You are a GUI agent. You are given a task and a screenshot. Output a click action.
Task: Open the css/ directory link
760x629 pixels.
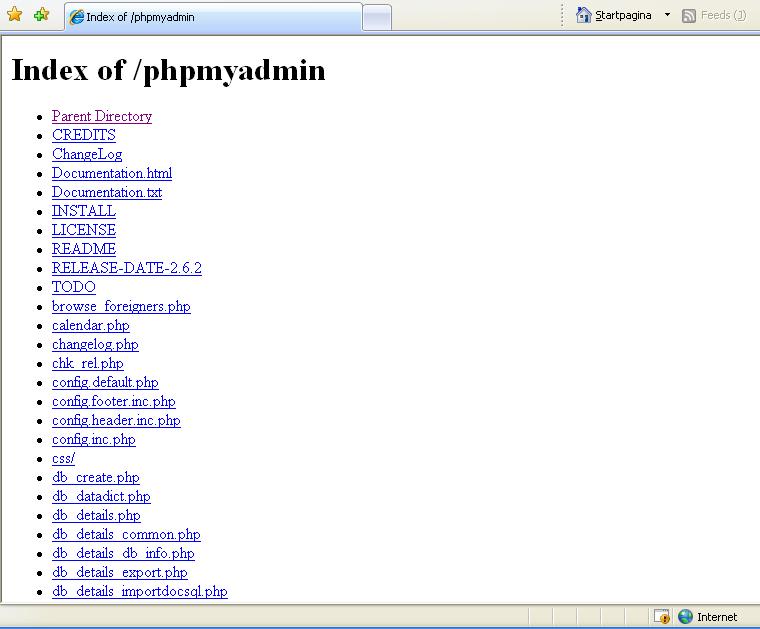pos(63,458)
